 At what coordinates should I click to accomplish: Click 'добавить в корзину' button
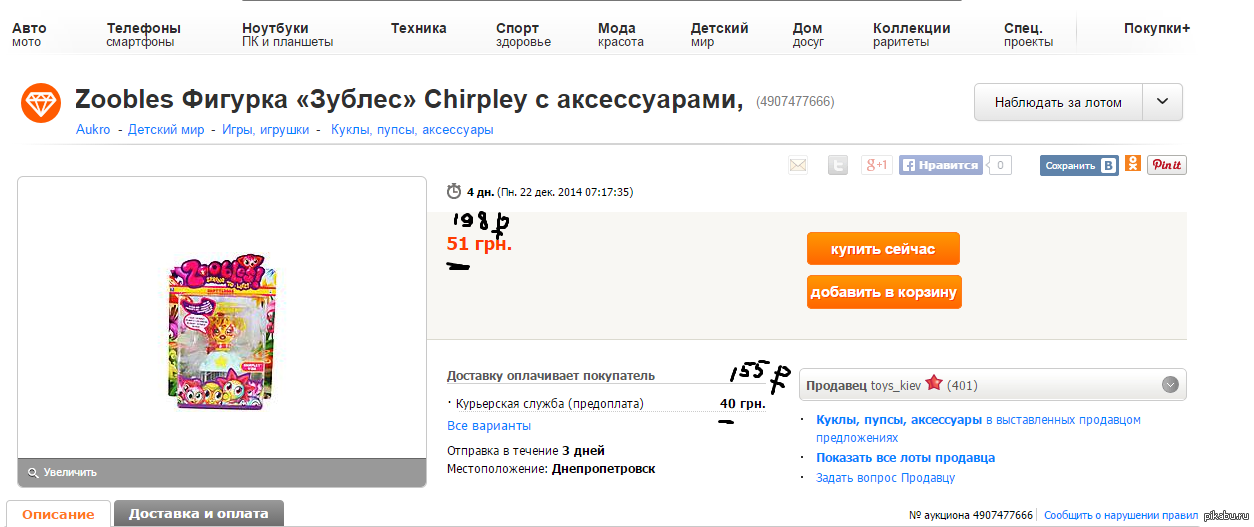click(884, 293)
